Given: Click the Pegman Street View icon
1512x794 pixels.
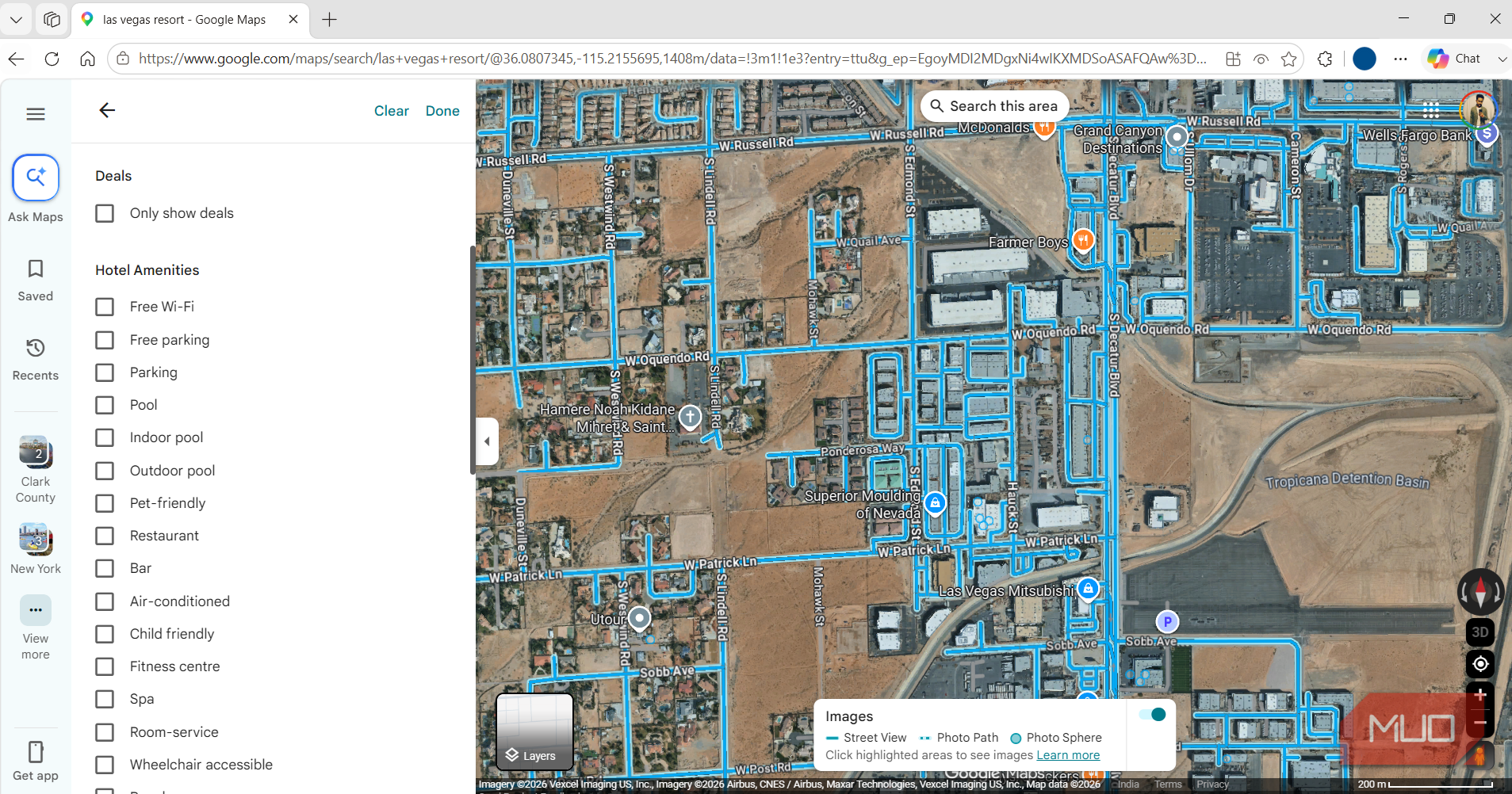Looking at the screenshot, I should point(1480,754).
